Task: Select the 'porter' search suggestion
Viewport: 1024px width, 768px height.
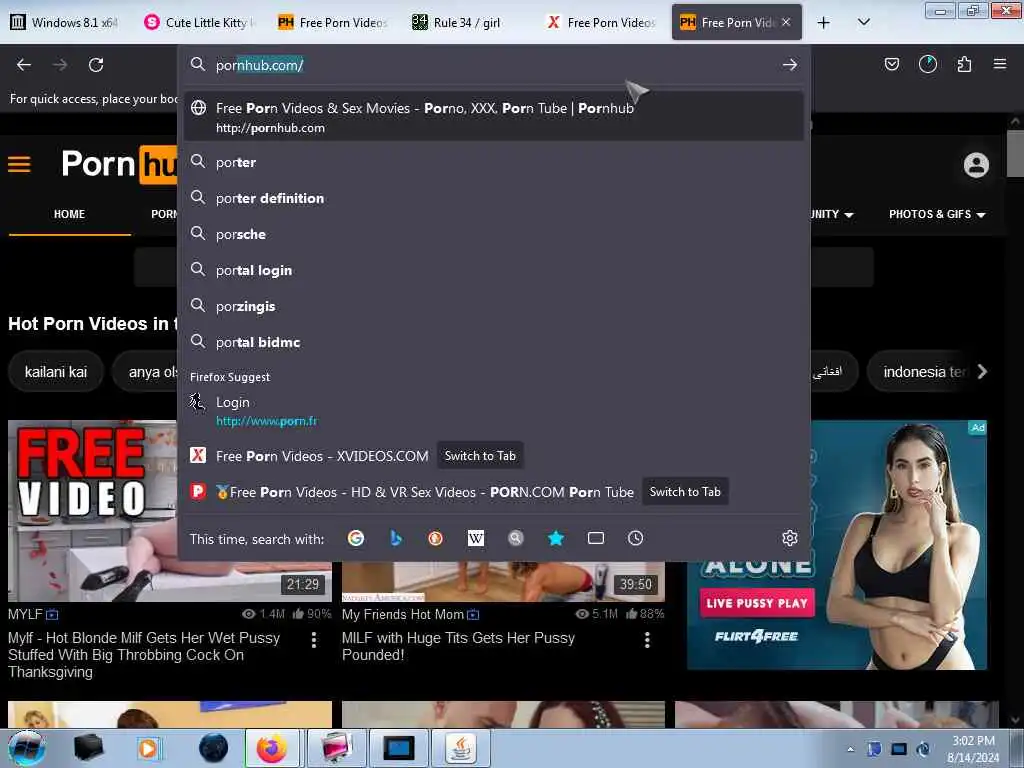Action: (493, 162)
